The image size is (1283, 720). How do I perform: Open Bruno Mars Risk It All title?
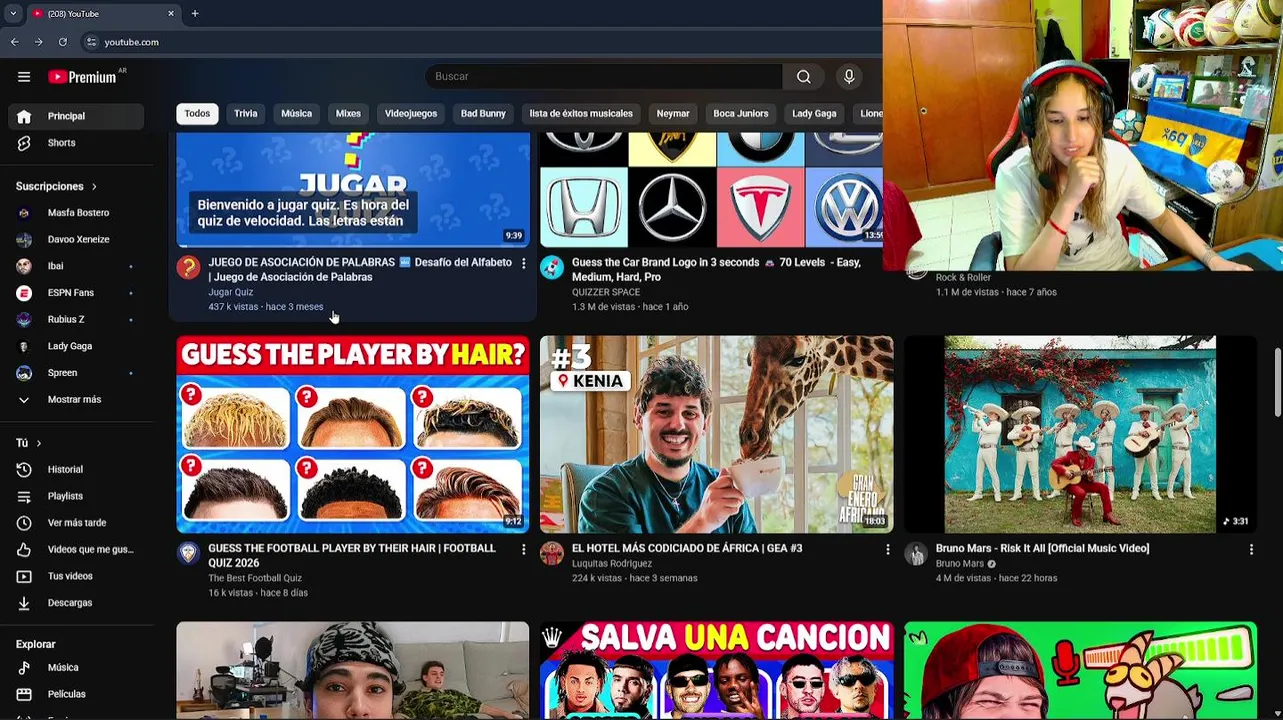[1042, 548]
